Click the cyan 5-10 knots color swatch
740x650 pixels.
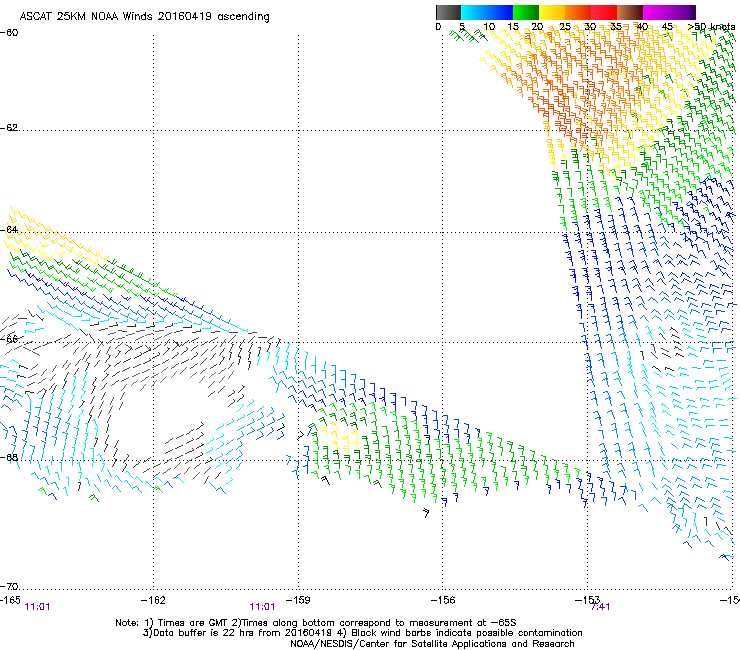tap(474, 12)
